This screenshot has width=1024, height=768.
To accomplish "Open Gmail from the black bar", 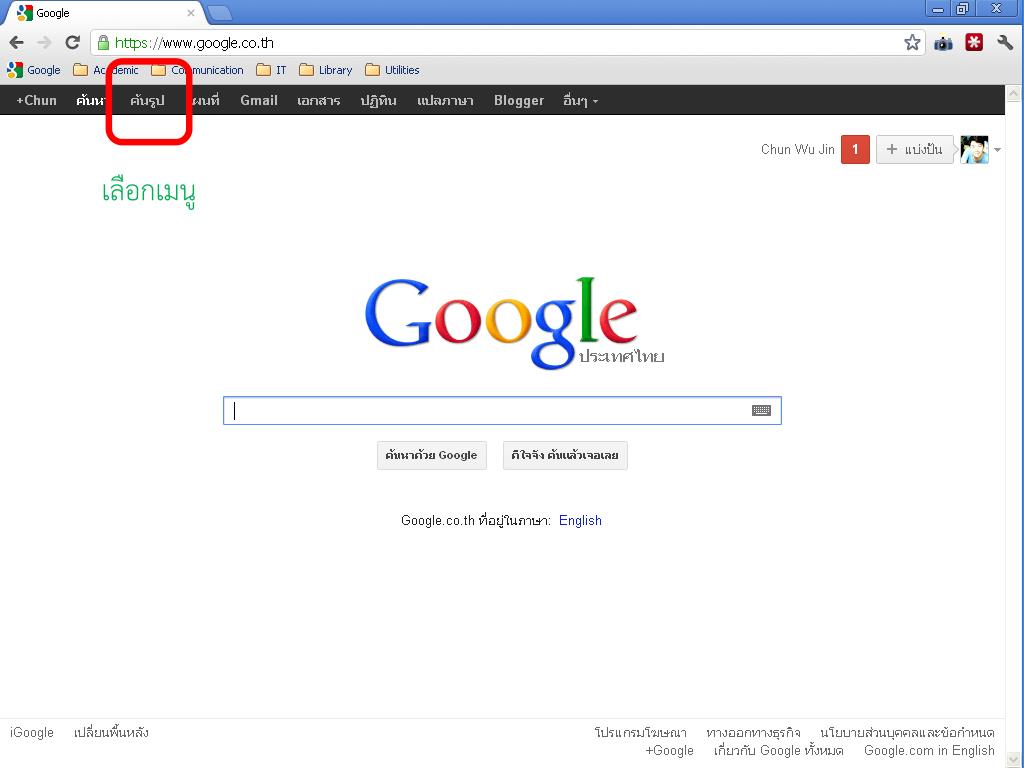I will (x=259, y=101).
